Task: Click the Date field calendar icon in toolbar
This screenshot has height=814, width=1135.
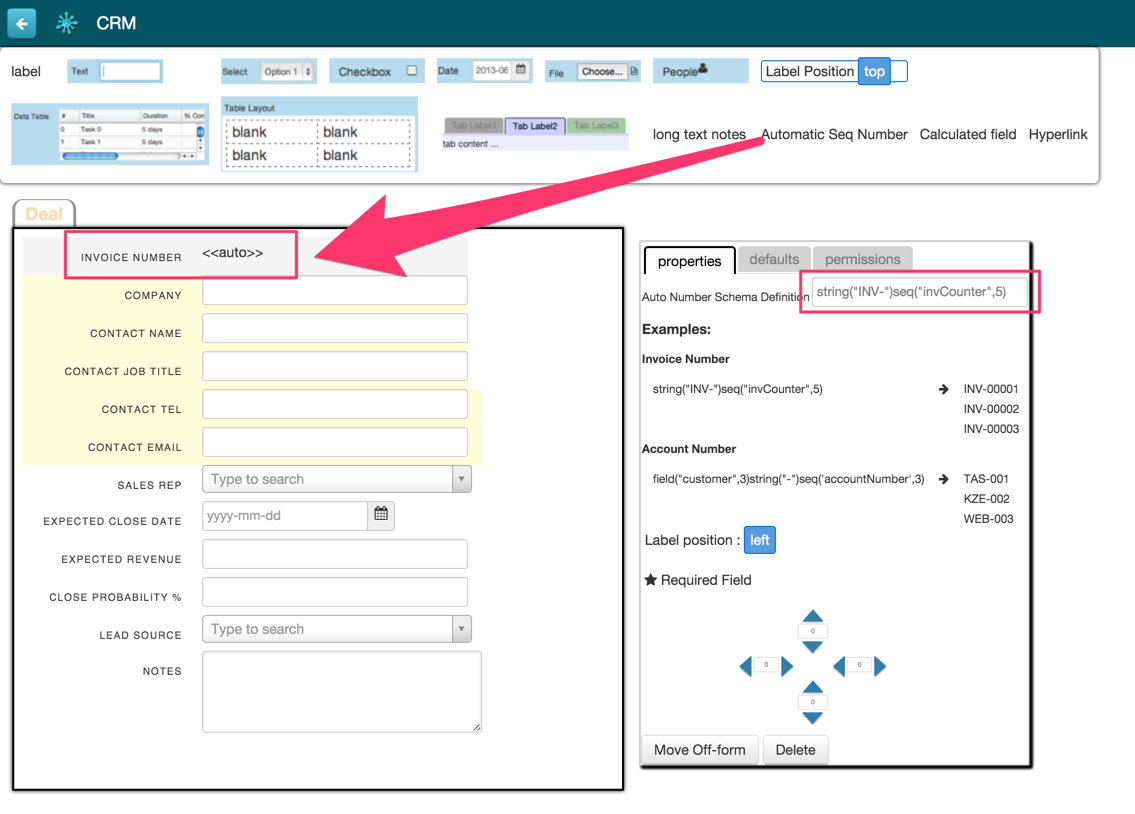Action: point(520,69)
